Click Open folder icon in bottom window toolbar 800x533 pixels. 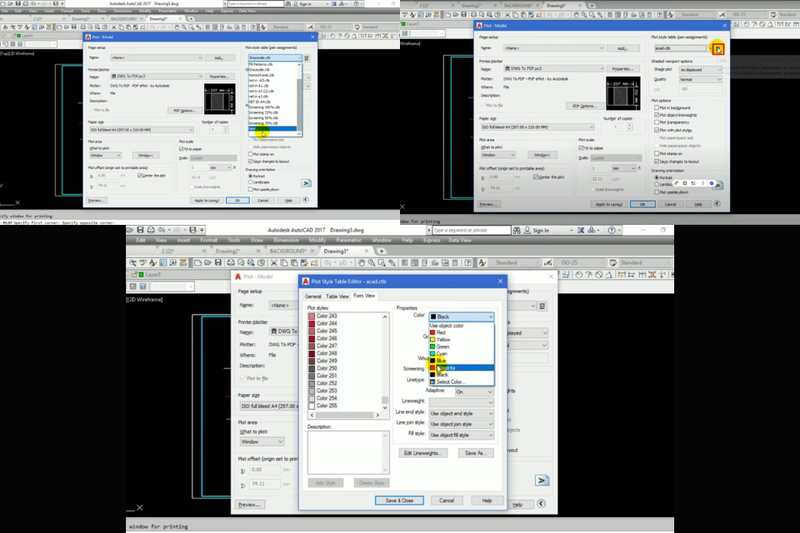pyautogui.click(x=208, y=263)
